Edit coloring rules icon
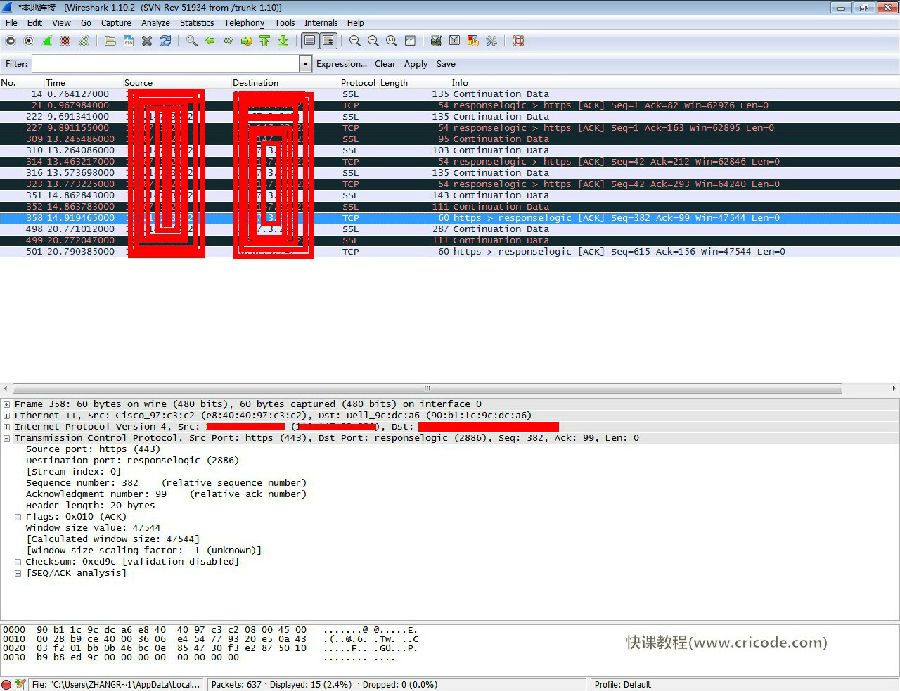 click(x=473, y=41)
